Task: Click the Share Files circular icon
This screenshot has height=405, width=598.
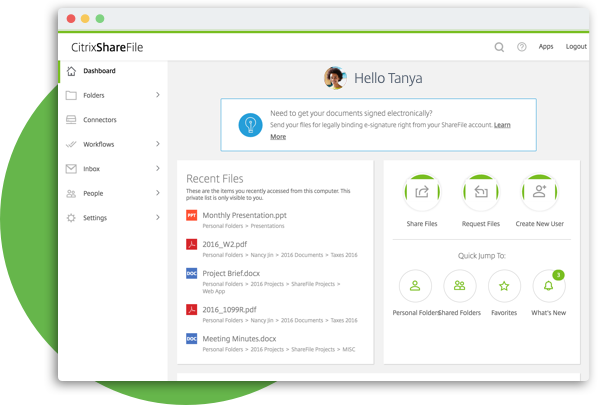Action: pos(422,192)
